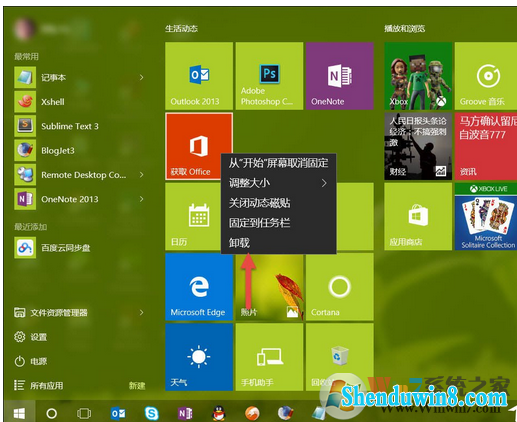Launch Adobe Photoshop tile
The width and height of the screenshot is (517, 422).
click(x=269, y=76)
